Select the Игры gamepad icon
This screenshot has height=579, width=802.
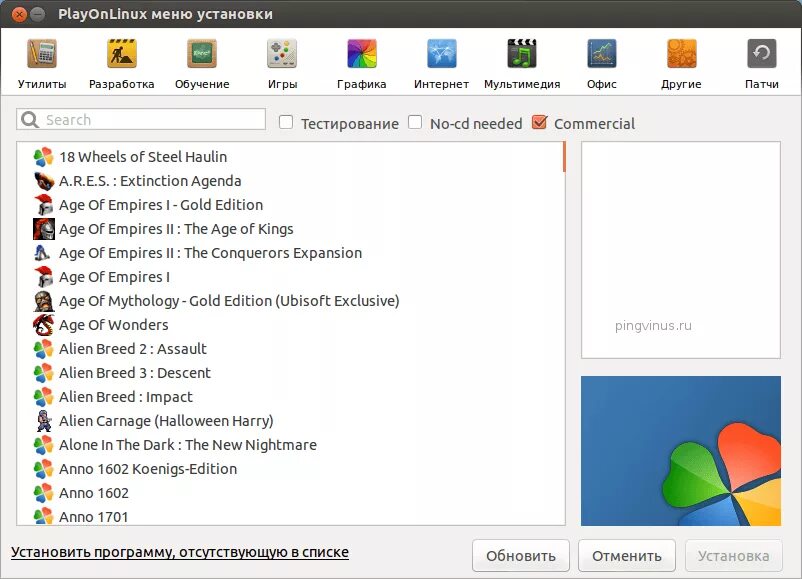(x=282, y=53)
